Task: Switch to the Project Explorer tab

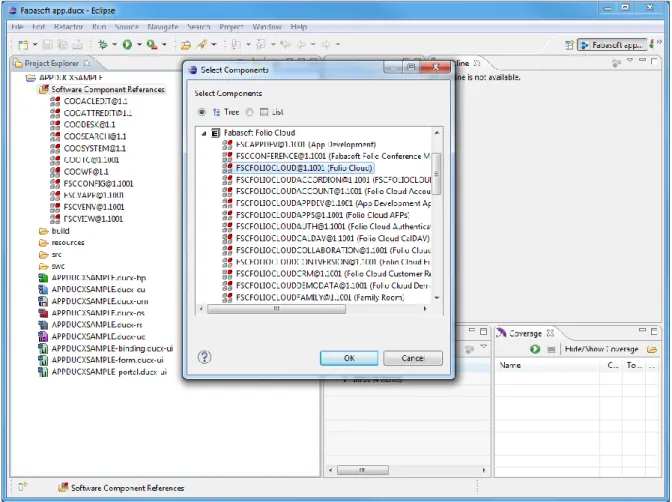Action: point(51,63)
